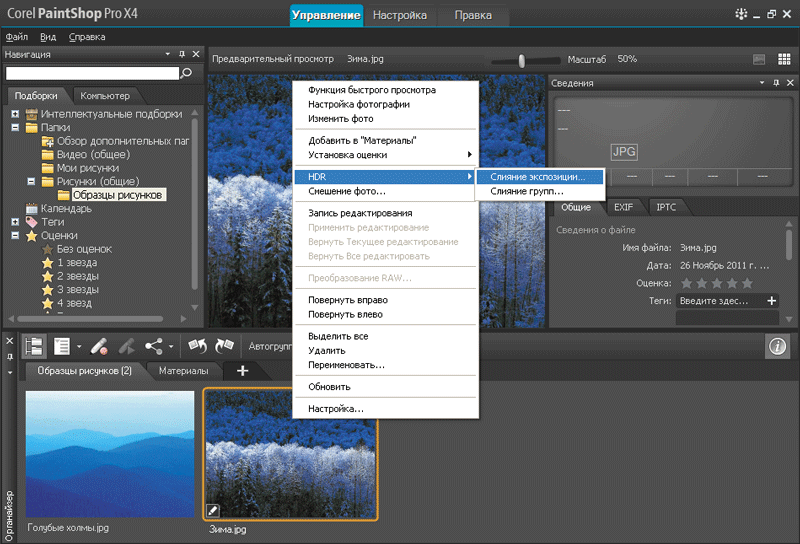This screenshot has height=544, width=800.
Task: Expand the Теги tree node
Action: (16, 222)
